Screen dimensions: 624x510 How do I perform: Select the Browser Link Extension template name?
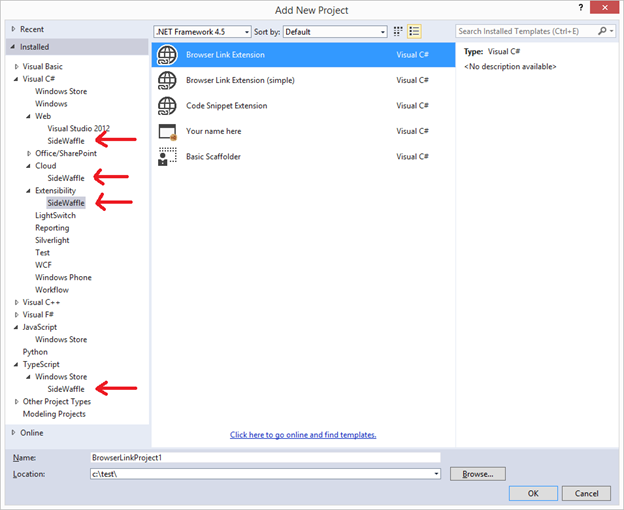tap(225, 55)
